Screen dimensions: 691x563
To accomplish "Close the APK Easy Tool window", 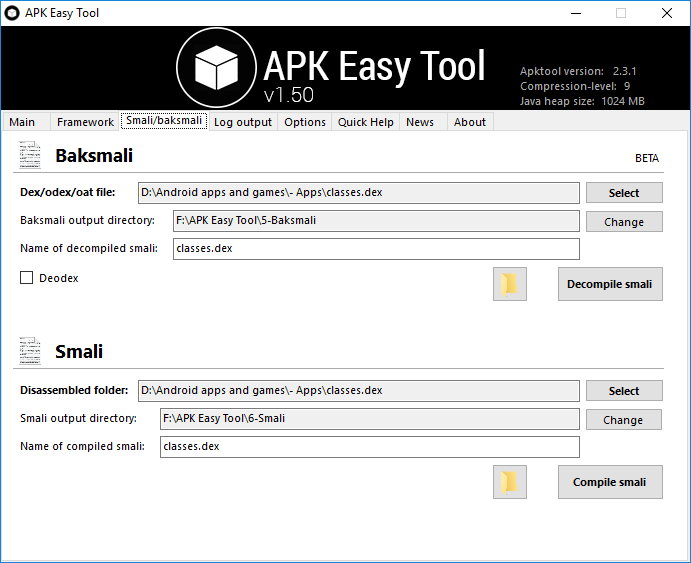I will tap(667, 13).
